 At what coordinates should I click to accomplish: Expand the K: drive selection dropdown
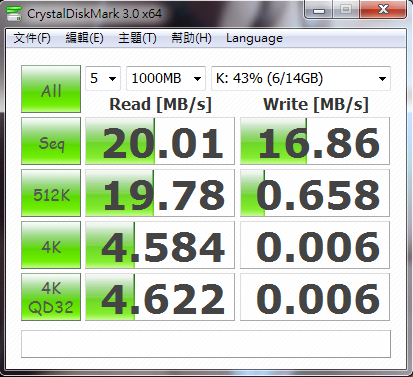301,79
